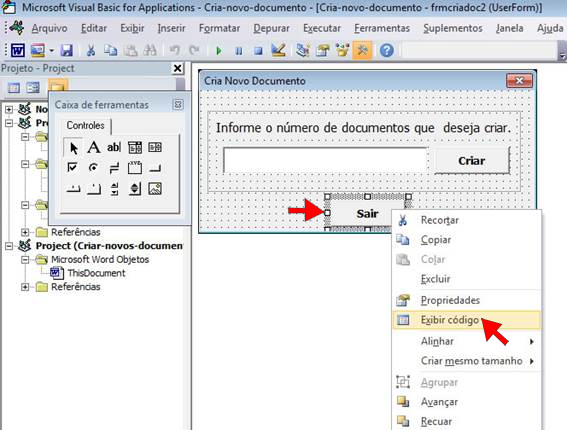The width and height of the screenshot is (567, 430).
Task: Run macro with the green play icon
Action: pos(218,51)
